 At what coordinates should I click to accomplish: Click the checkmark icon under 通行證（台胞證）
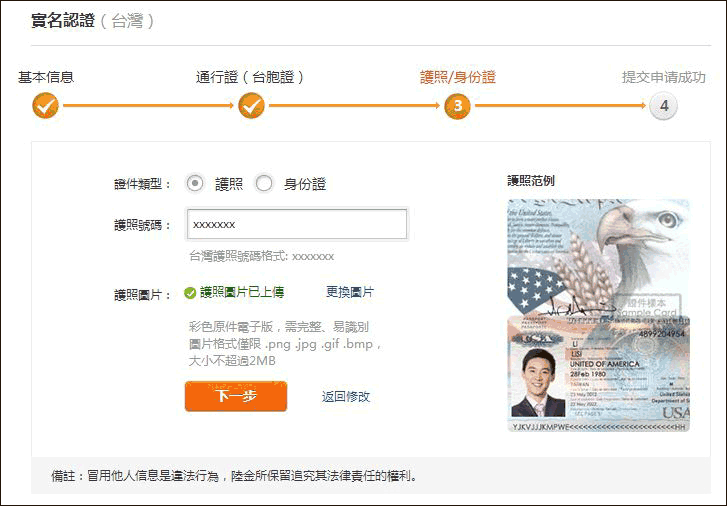pos(250,105)
